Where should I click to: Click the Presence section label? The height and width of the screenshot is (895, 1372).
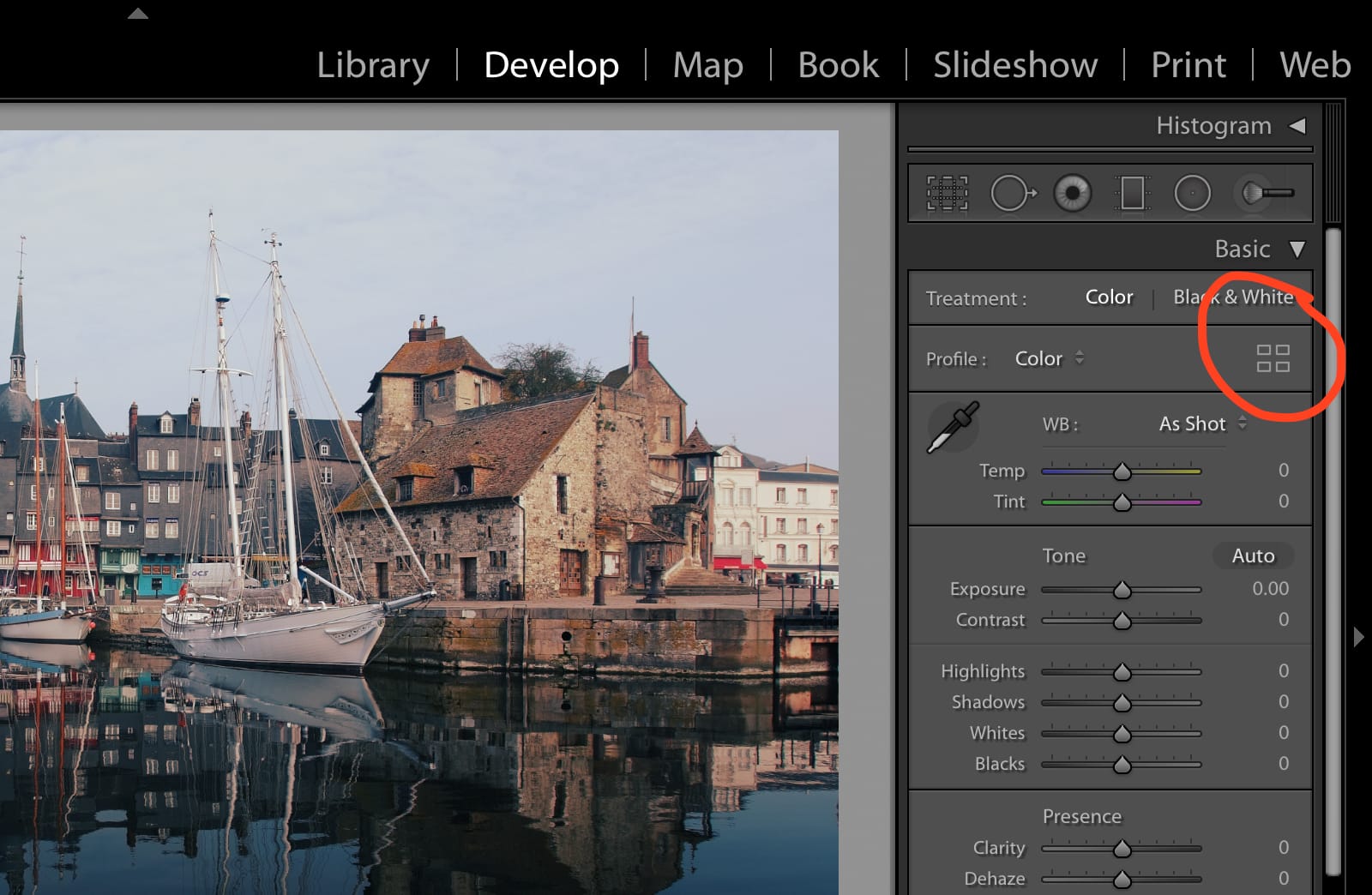[1081, 816]
